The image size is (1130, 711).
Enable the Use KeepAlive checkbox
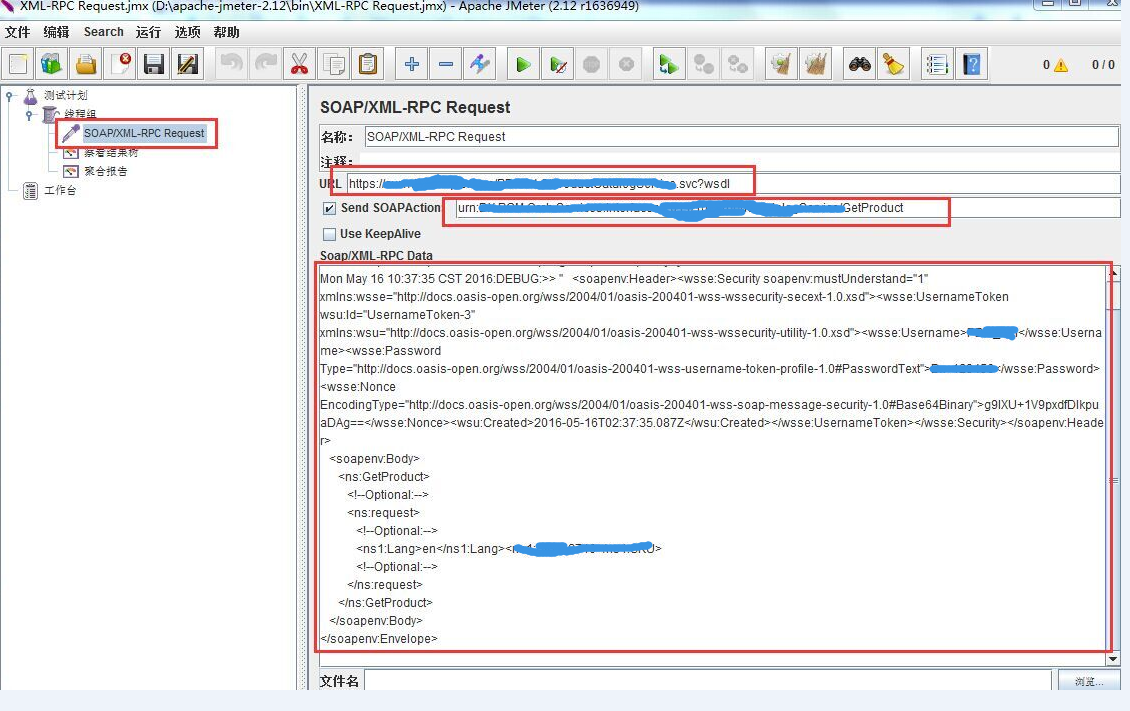coord(329,234)
